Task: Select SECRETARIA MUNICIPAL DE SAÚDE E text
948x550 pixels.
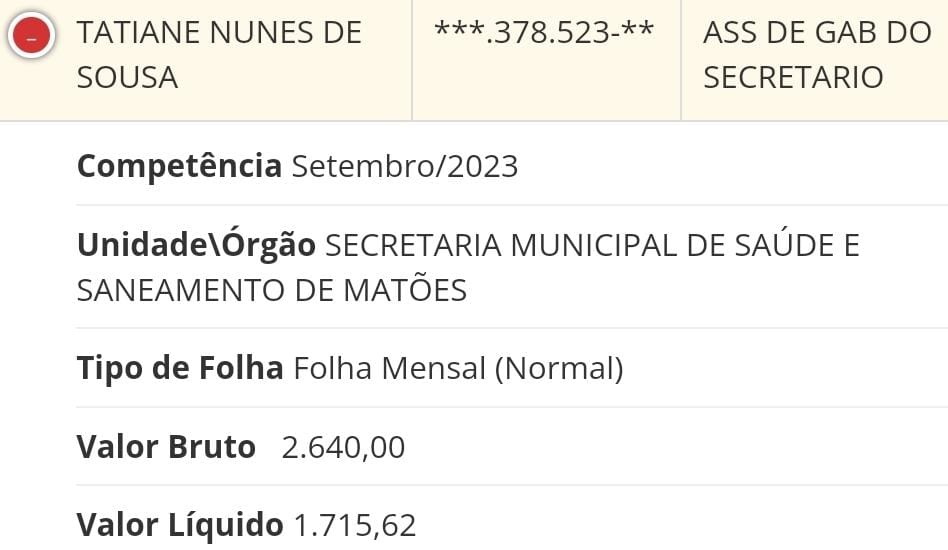Action: (x=592, y=245)
